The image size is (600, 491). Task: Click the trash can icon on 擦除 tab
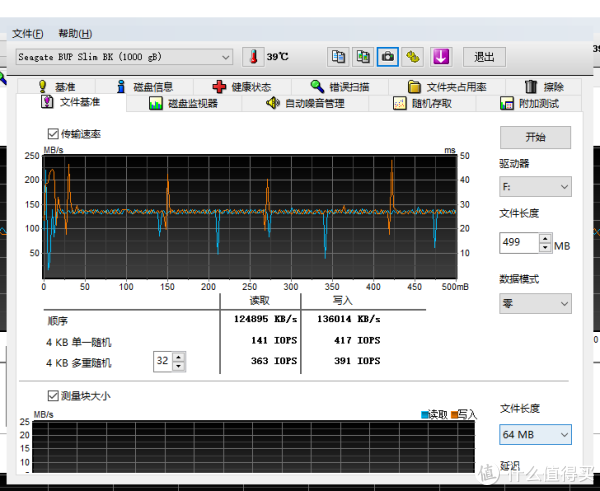click(x=531, y=86)
